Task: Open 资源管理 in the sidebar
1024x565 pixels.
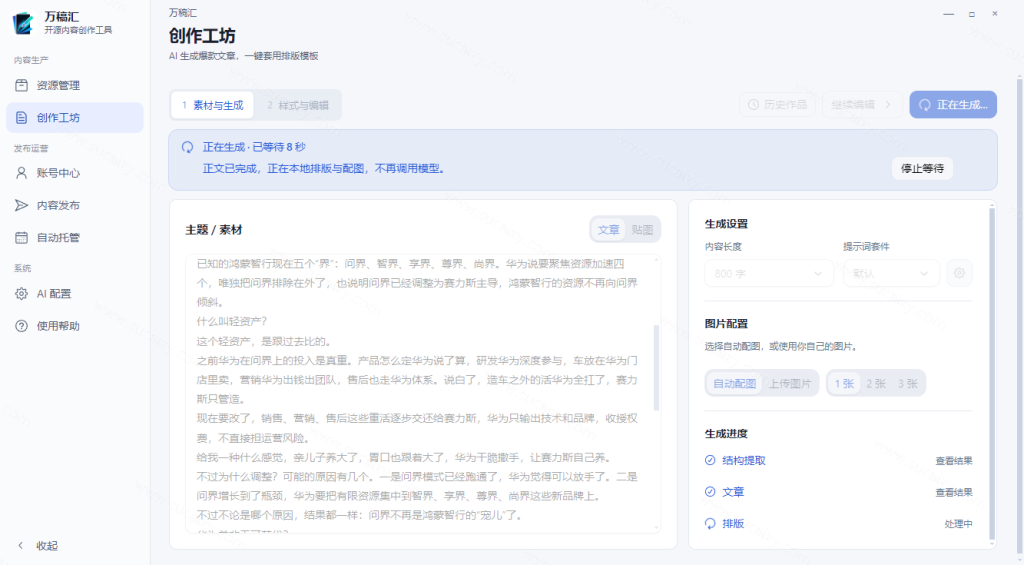Action: pos(74,86)
